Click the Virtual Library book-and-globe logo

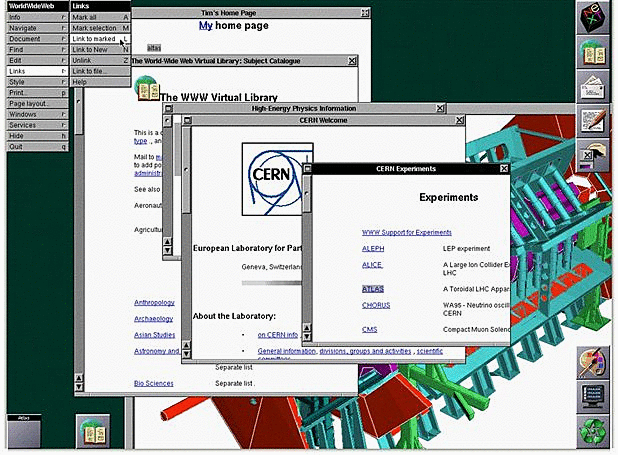coord(147,88)
